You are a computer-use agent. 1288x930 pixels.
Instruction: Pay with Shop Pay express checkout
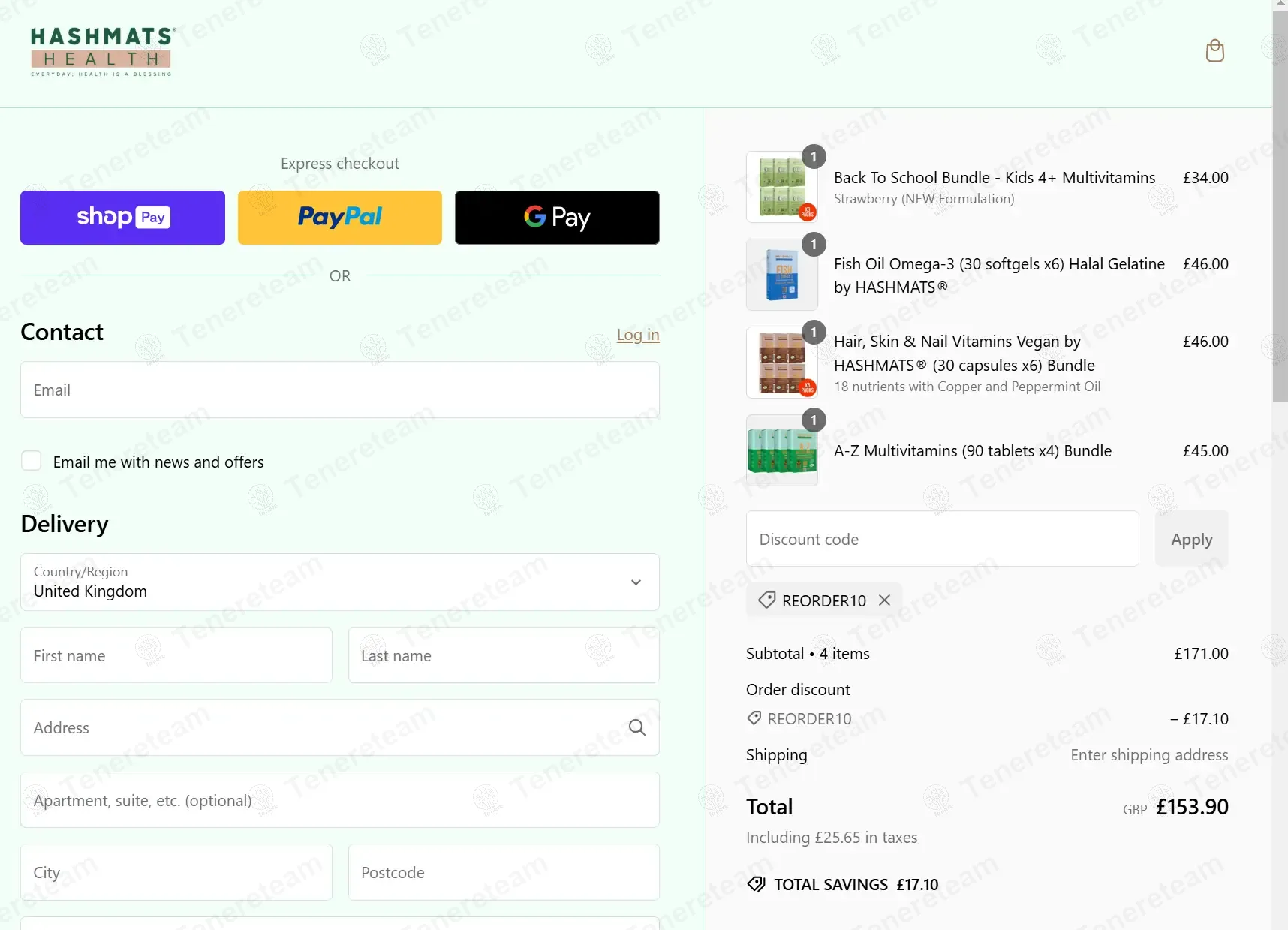click(x=122, y=218)
